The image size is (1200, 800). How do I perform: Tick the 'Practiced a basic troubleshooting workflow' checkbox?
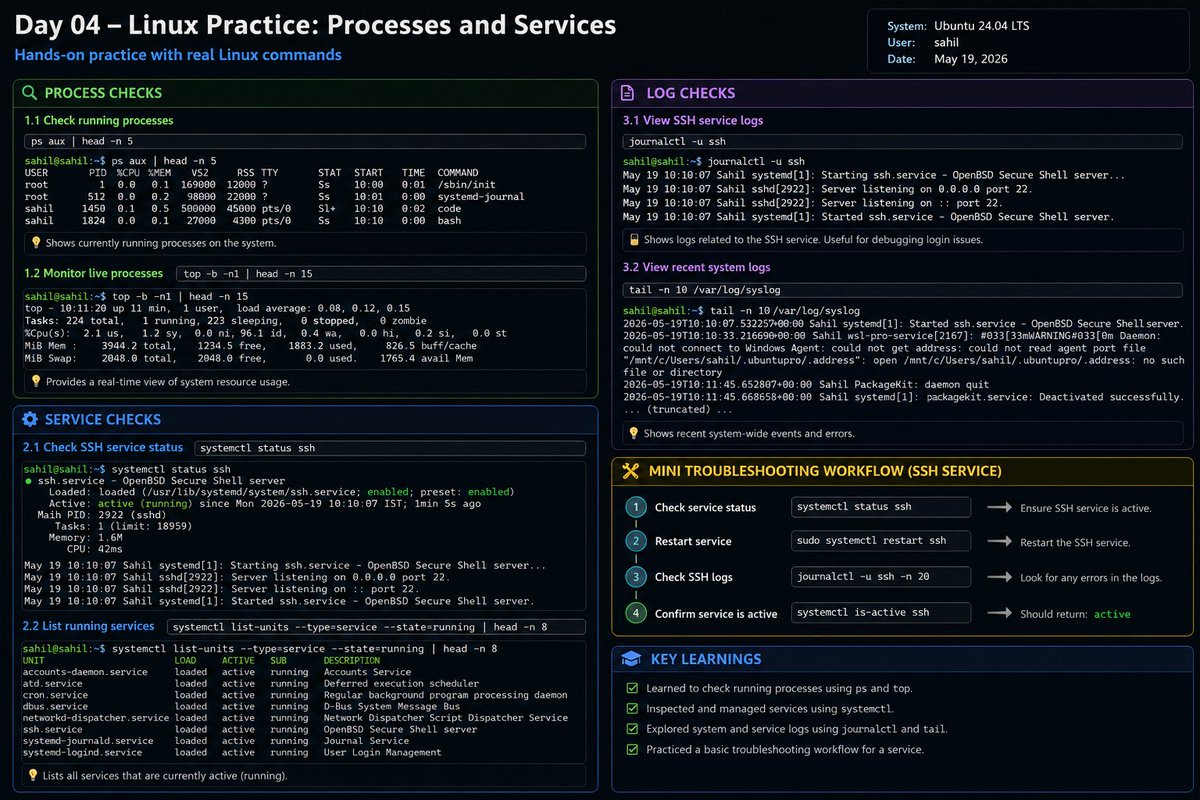(x=631, y=749)
